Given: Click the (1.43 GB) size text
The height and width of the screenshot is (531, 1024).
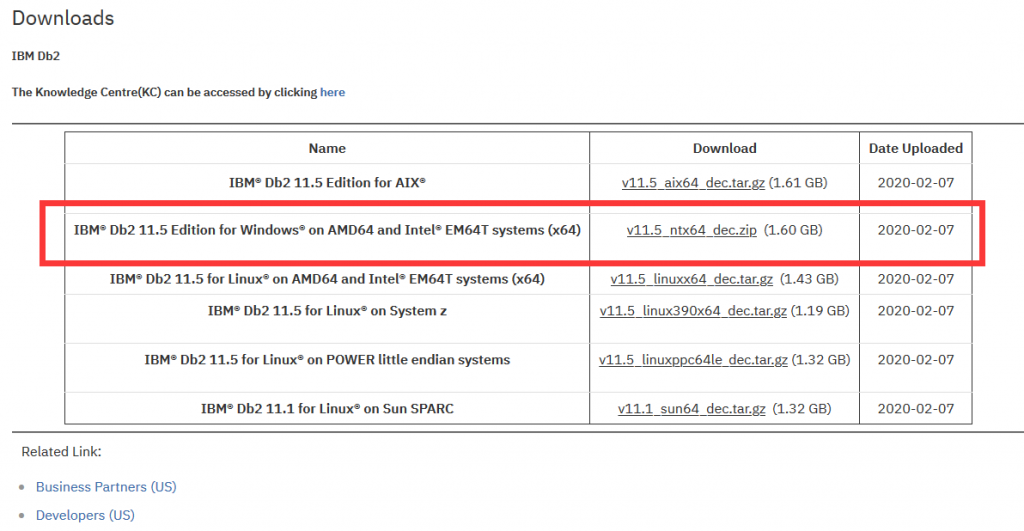Looking at the screenshot, I should pyautogui.click(x=809, y=279).
